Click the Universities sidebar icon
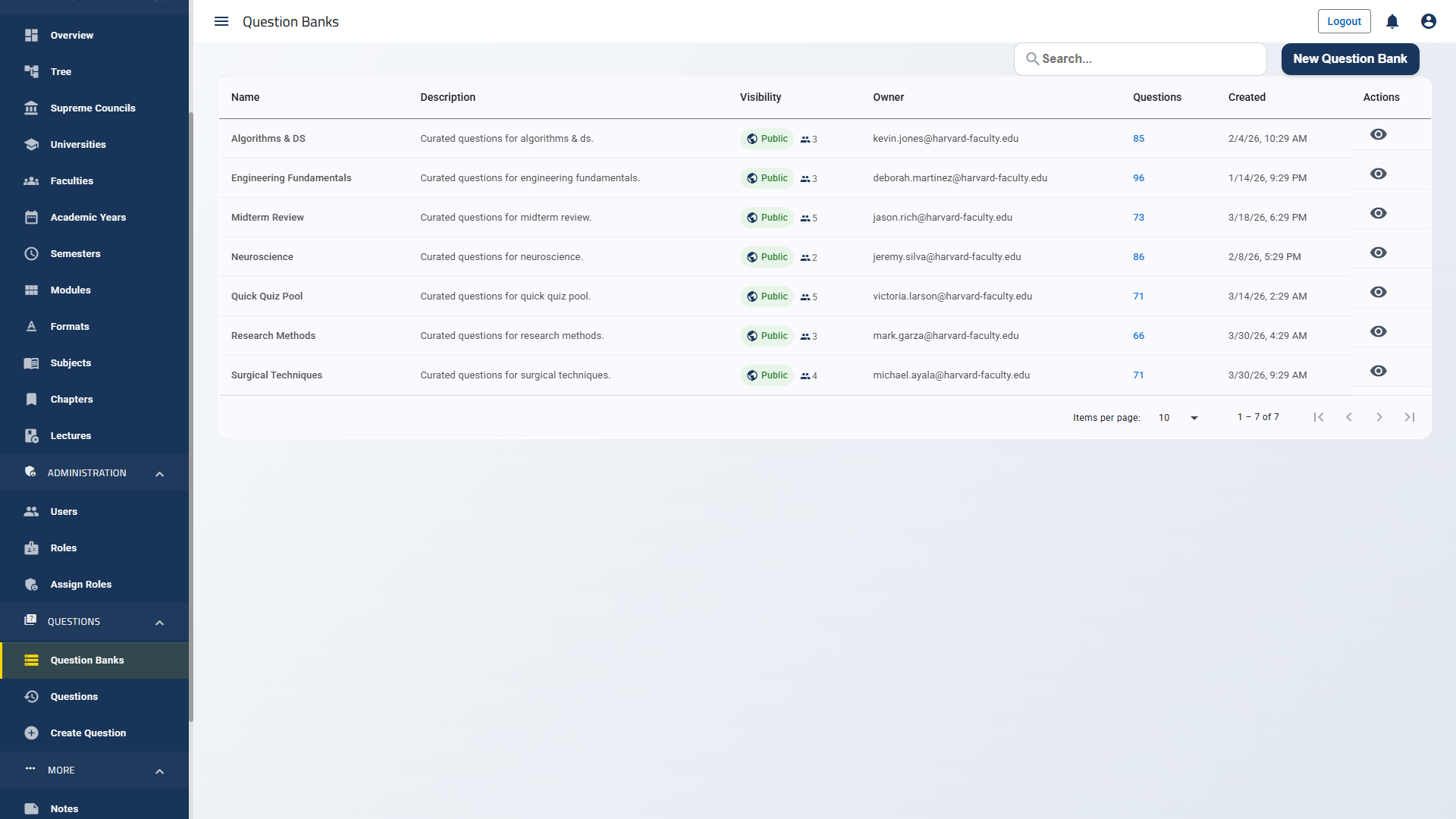1456x819 pixels. (31, 144)
